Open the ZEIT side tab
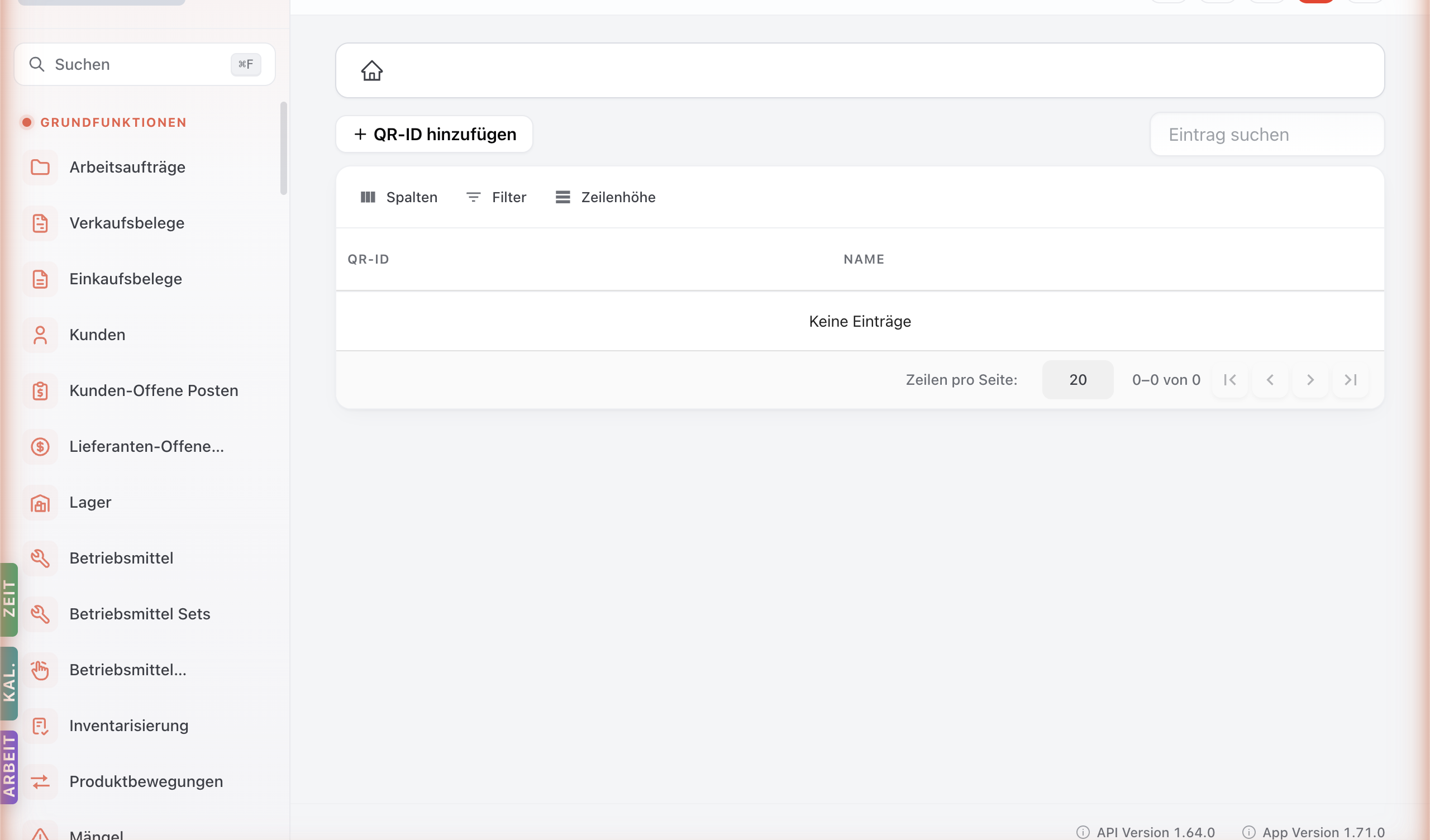Image resolution: width=1430 pixels, height=840 pixels. coord(9,599)
